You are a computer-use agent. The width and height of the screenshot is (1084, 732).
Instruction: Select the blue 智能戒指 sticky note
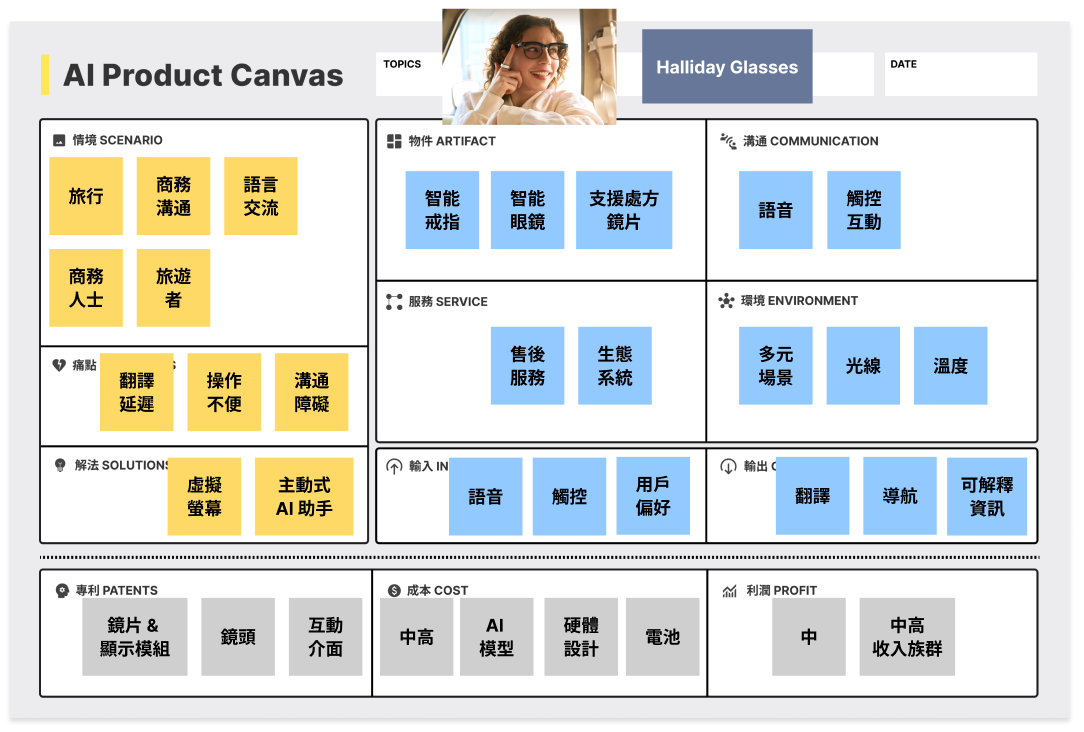[x=442, y=210]
